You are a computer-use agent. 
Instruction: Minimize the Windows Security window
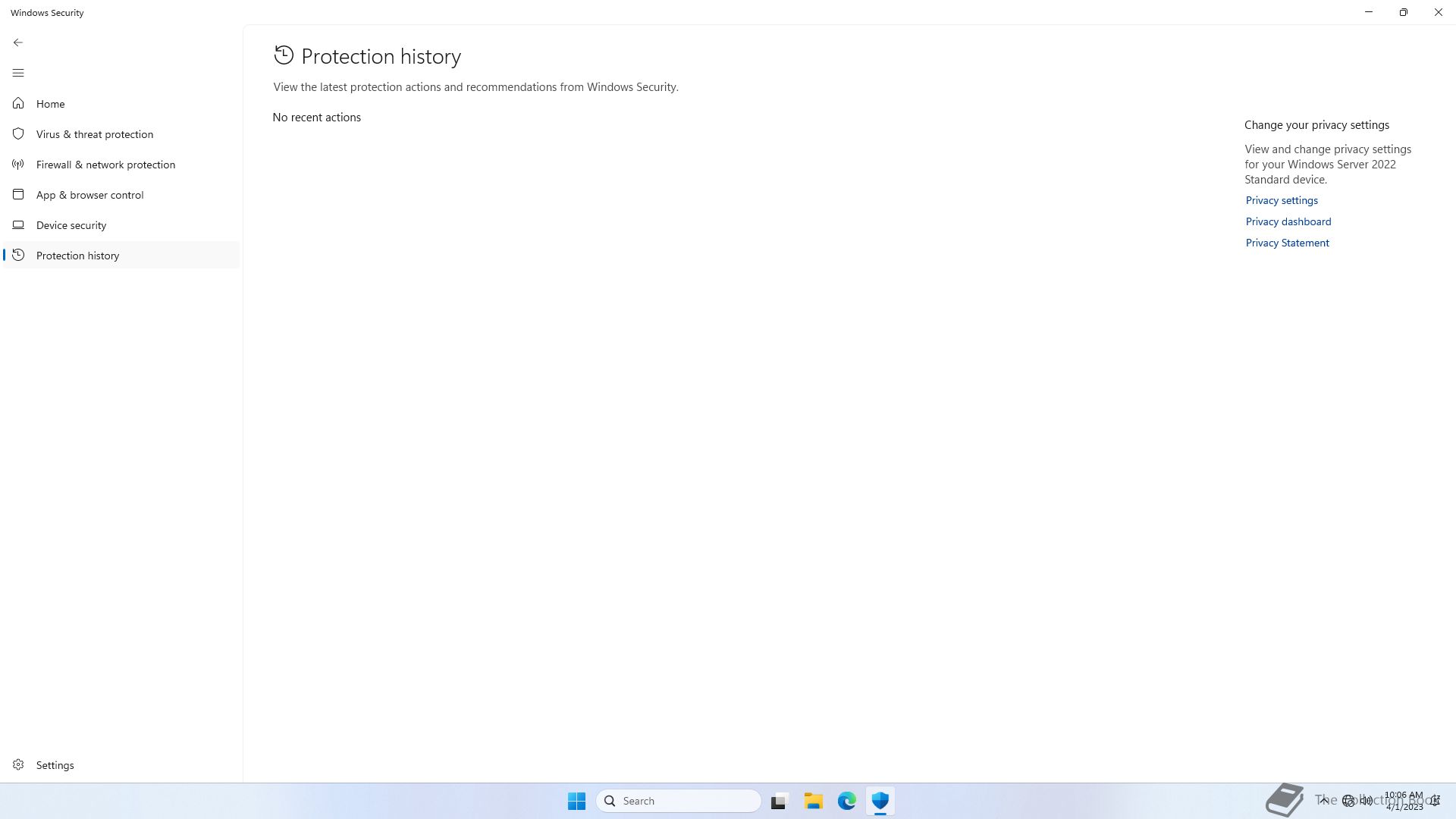(1369, 12)
